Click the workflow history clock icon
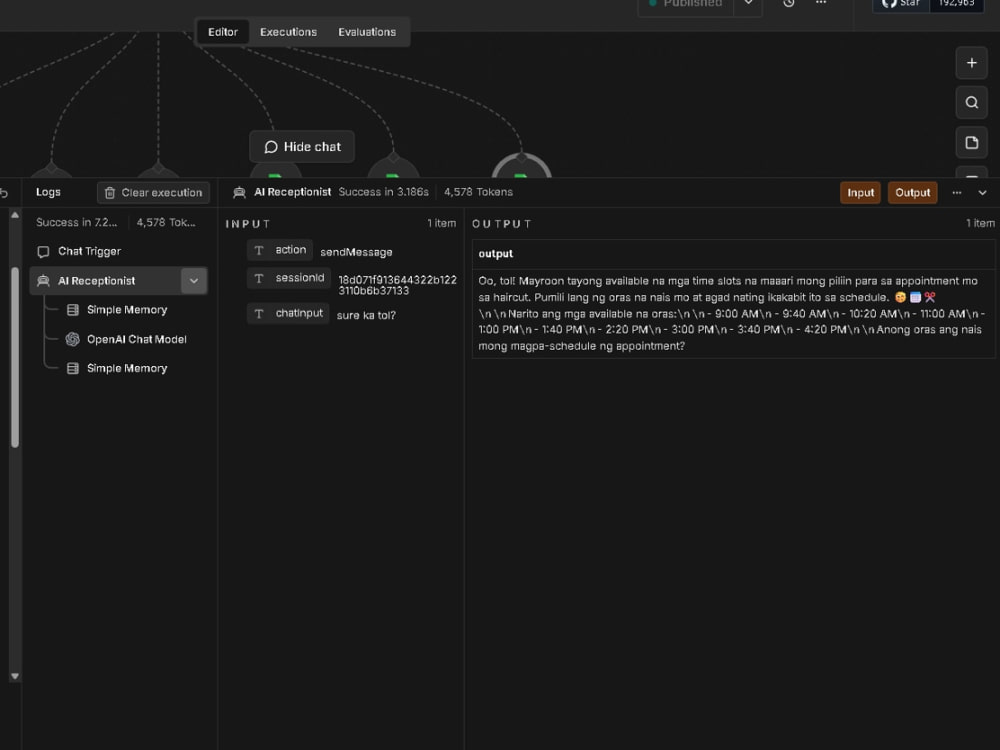Viewport: 1000px width, 750px height. (789, 3)
